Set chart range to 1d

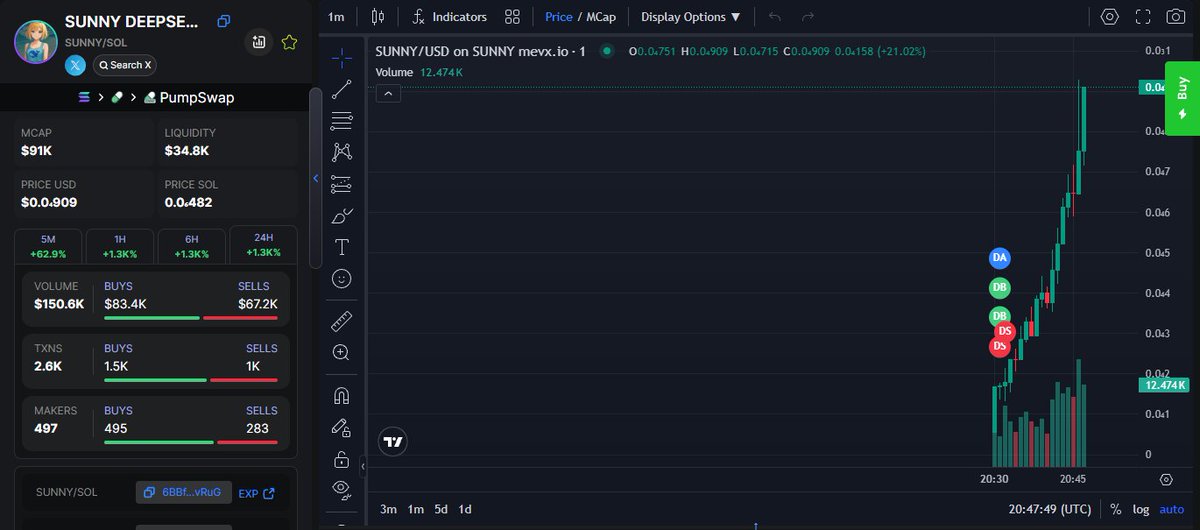[x=465, y=509]
